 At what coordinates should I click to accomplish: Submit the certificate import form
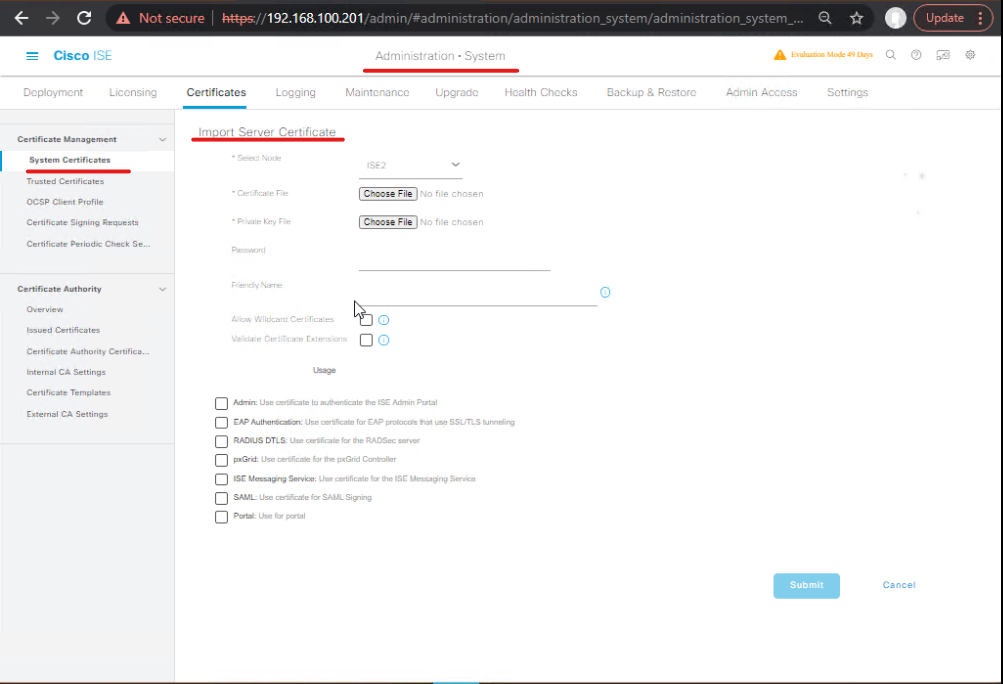[x=807, y=585]
